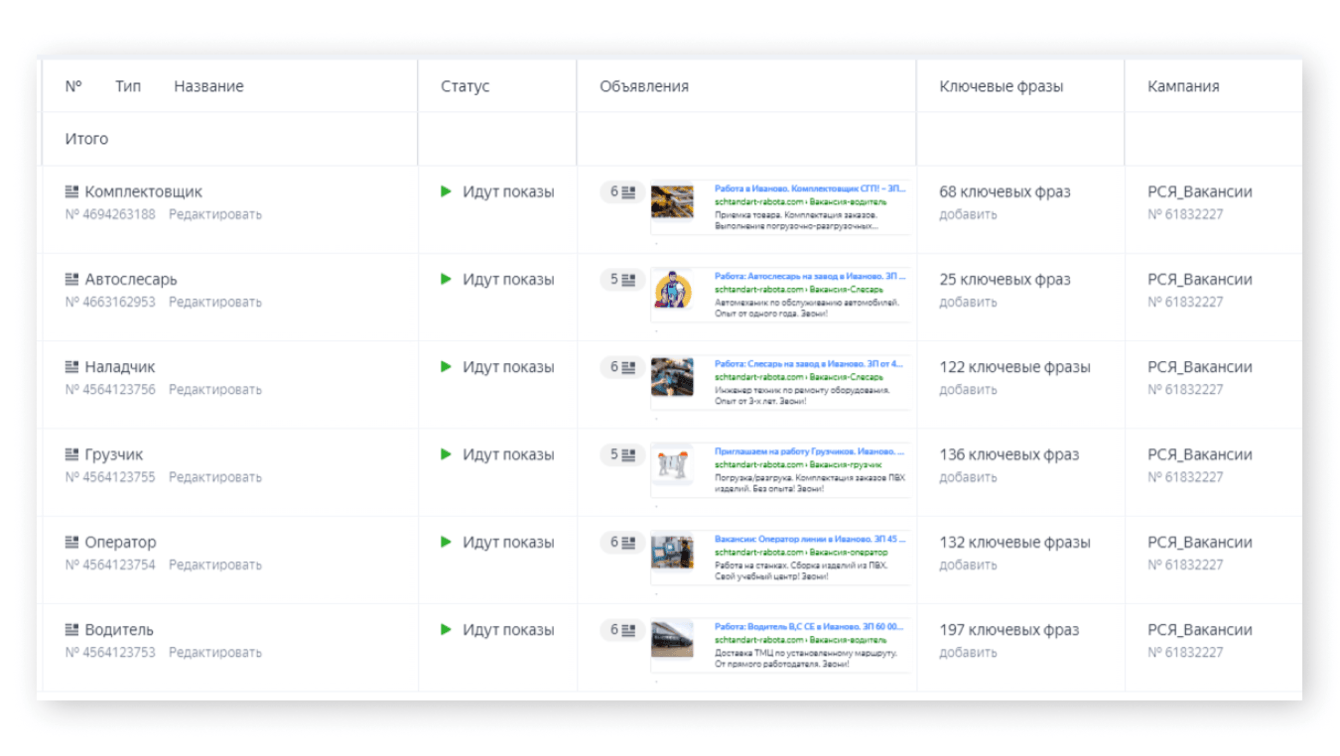
Task: Click the green play status icon for Водитель
Action: pyautogui.click(x=446, y=630)
